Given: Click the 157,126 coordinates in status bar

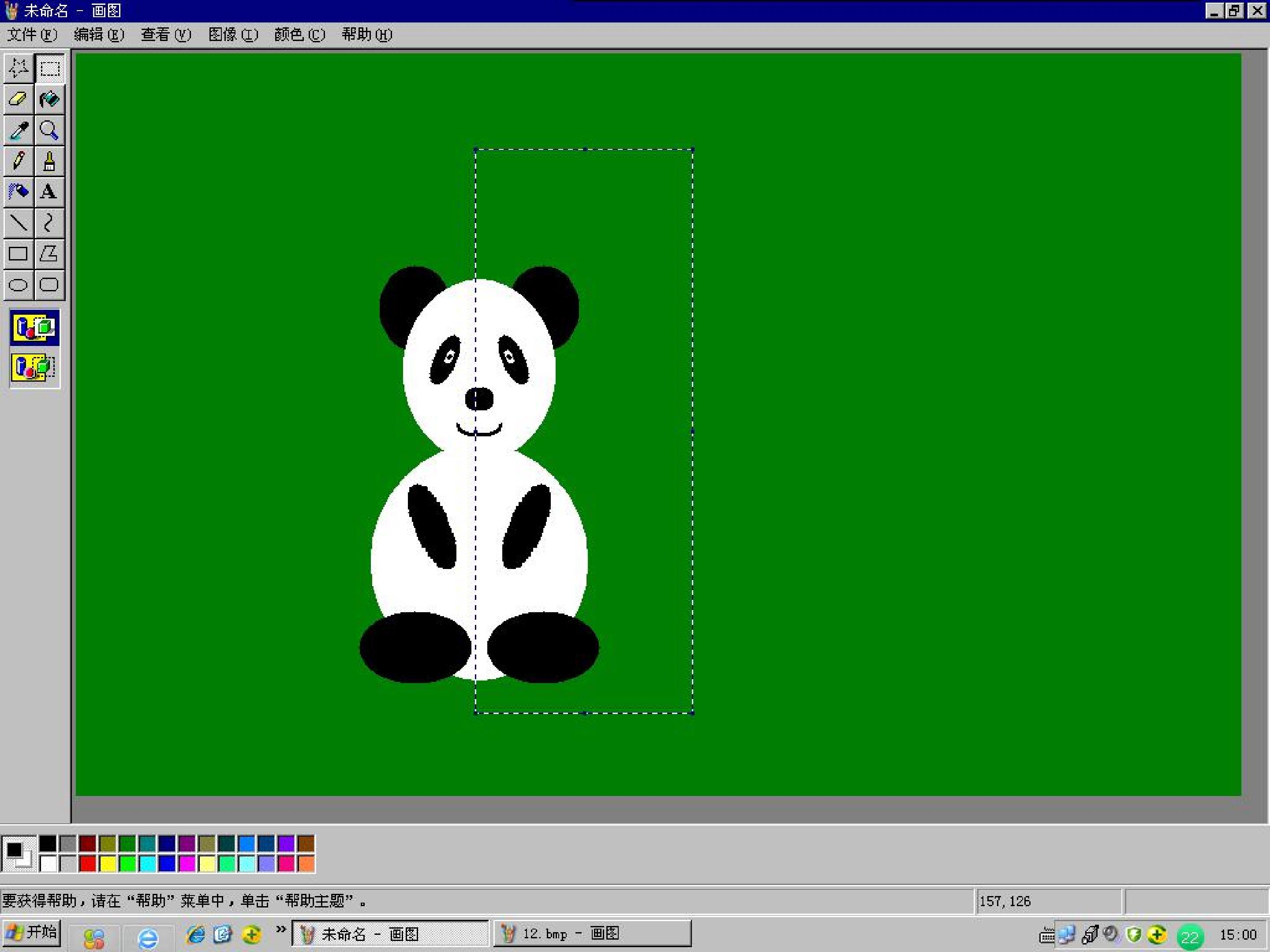Looking at the screenshot, I should click(x=1005, y=901).
